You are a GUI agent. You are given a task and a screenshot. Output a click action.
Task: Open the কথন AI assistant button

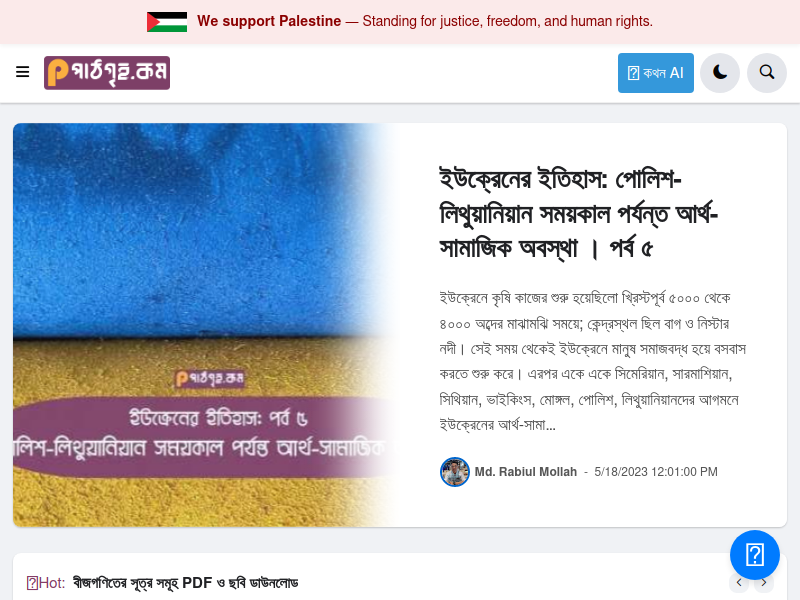click(x=656, y=73)
